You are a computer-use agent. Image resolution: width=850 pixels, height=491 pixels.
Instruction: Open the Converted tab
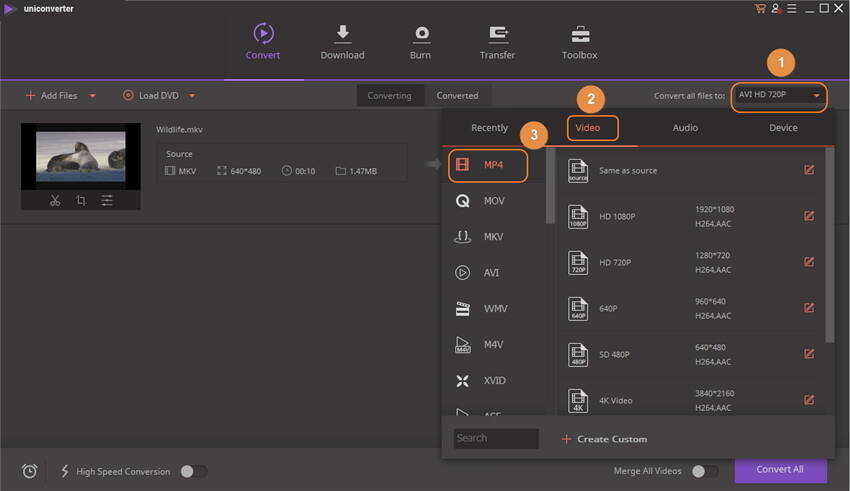click(x=458, y=95)
